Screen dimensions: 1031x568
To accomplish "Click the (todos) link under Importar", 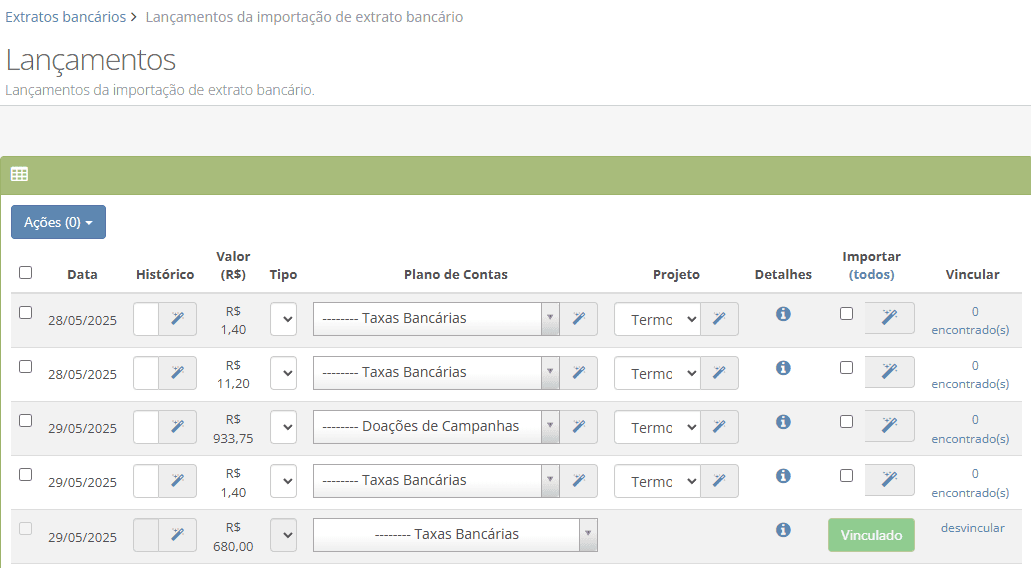I will [871, 275].
